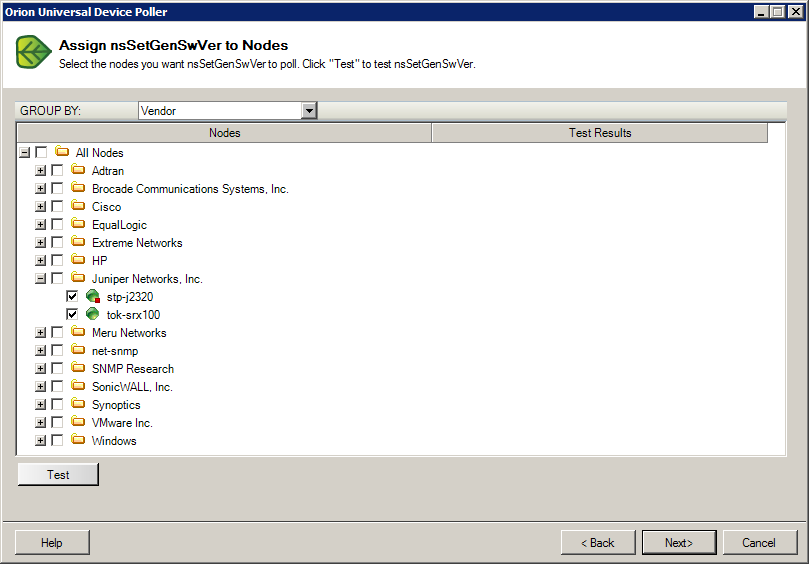Click the All Nodes folder icon
Screen dimensions: 809x564
pos(62,152)
